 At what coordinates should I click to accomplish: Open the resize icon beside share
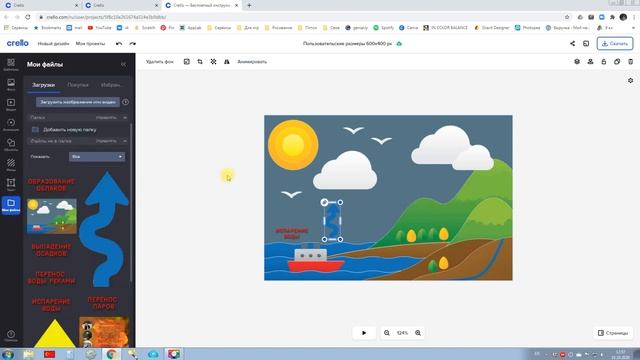586,44
